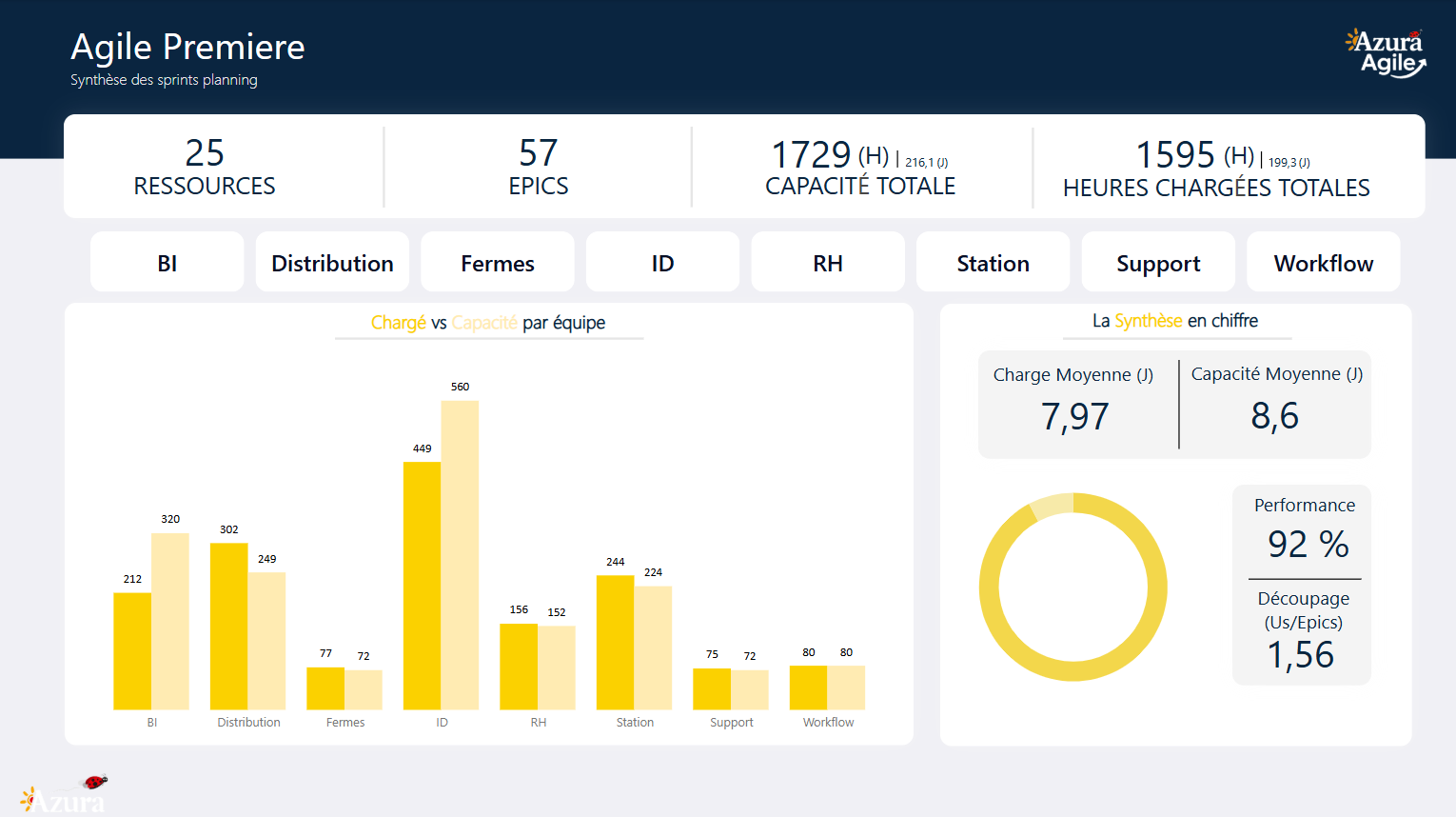
Task: Open the Support team view
Action: (1158, 263)
